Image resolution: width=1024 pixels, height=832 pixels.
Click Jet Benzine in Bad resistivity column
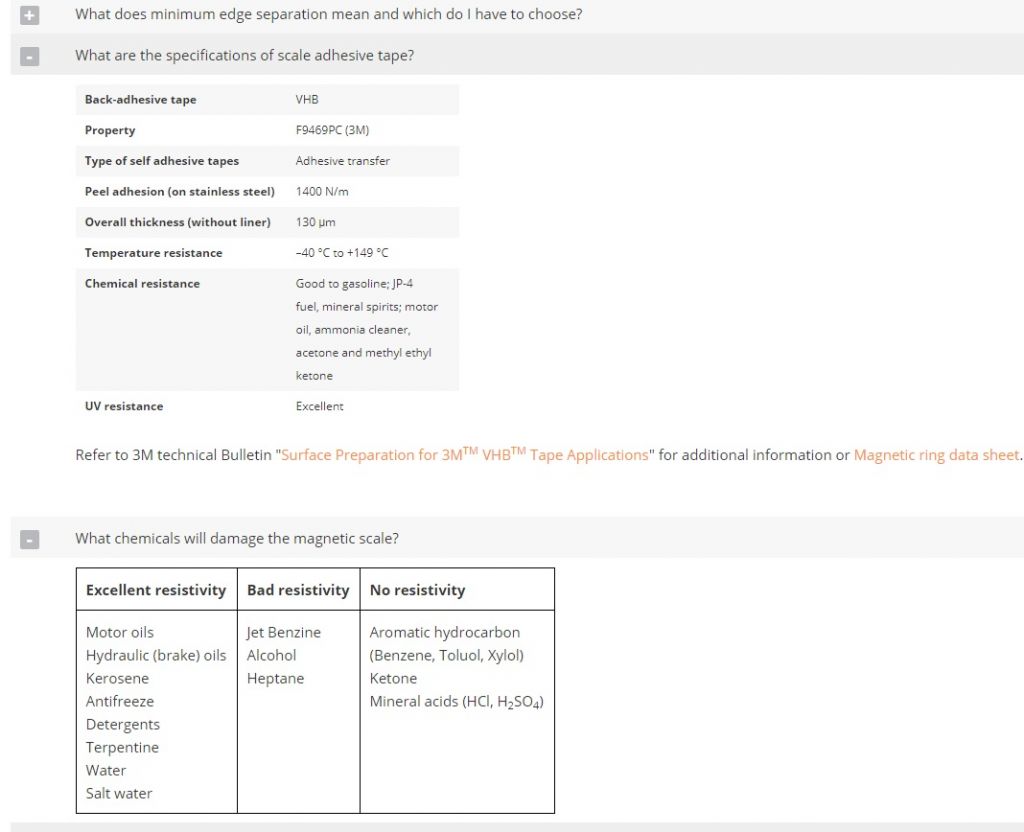[283, 632]
